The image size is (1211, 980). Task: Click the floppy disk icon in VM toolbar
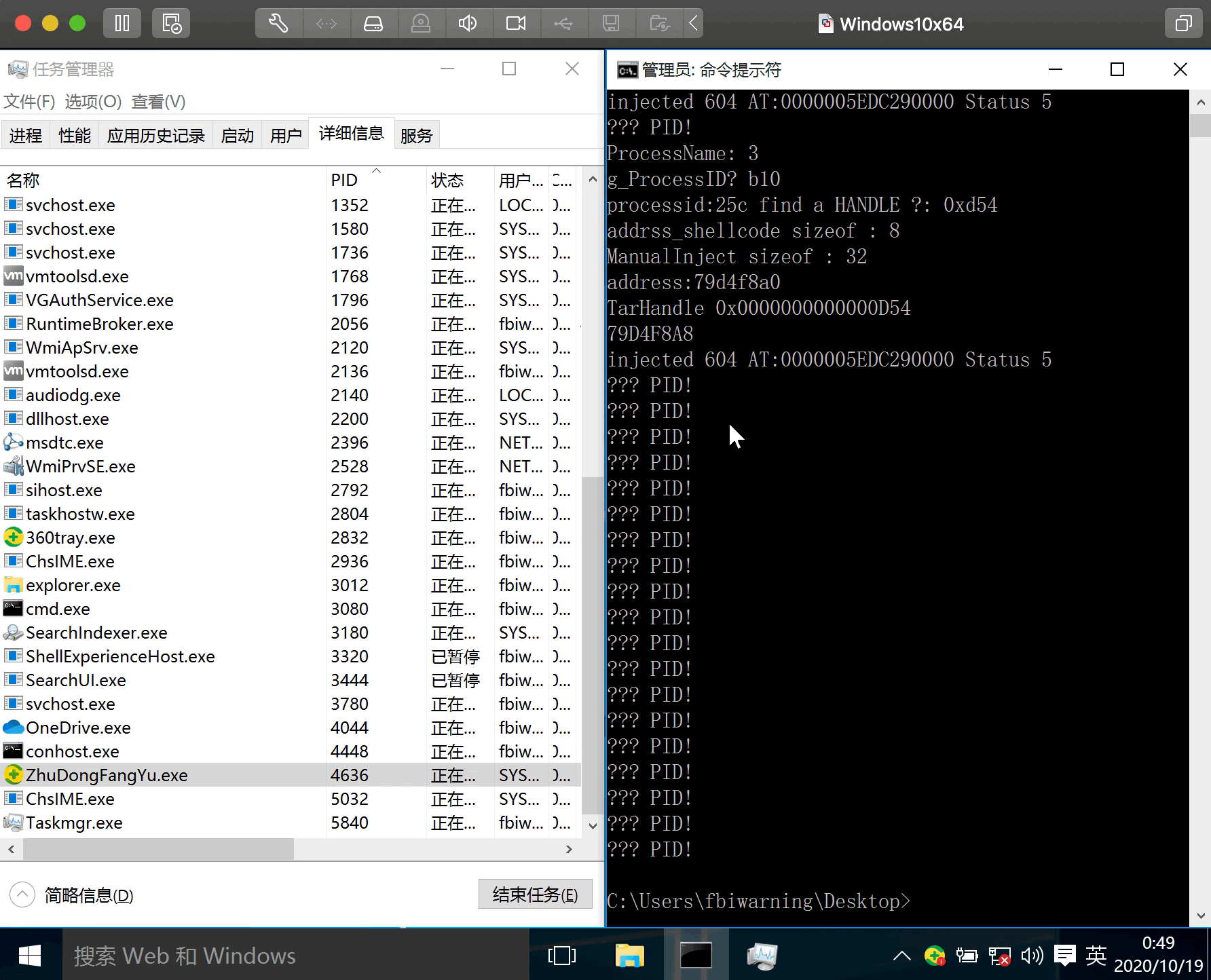(611, 24)
